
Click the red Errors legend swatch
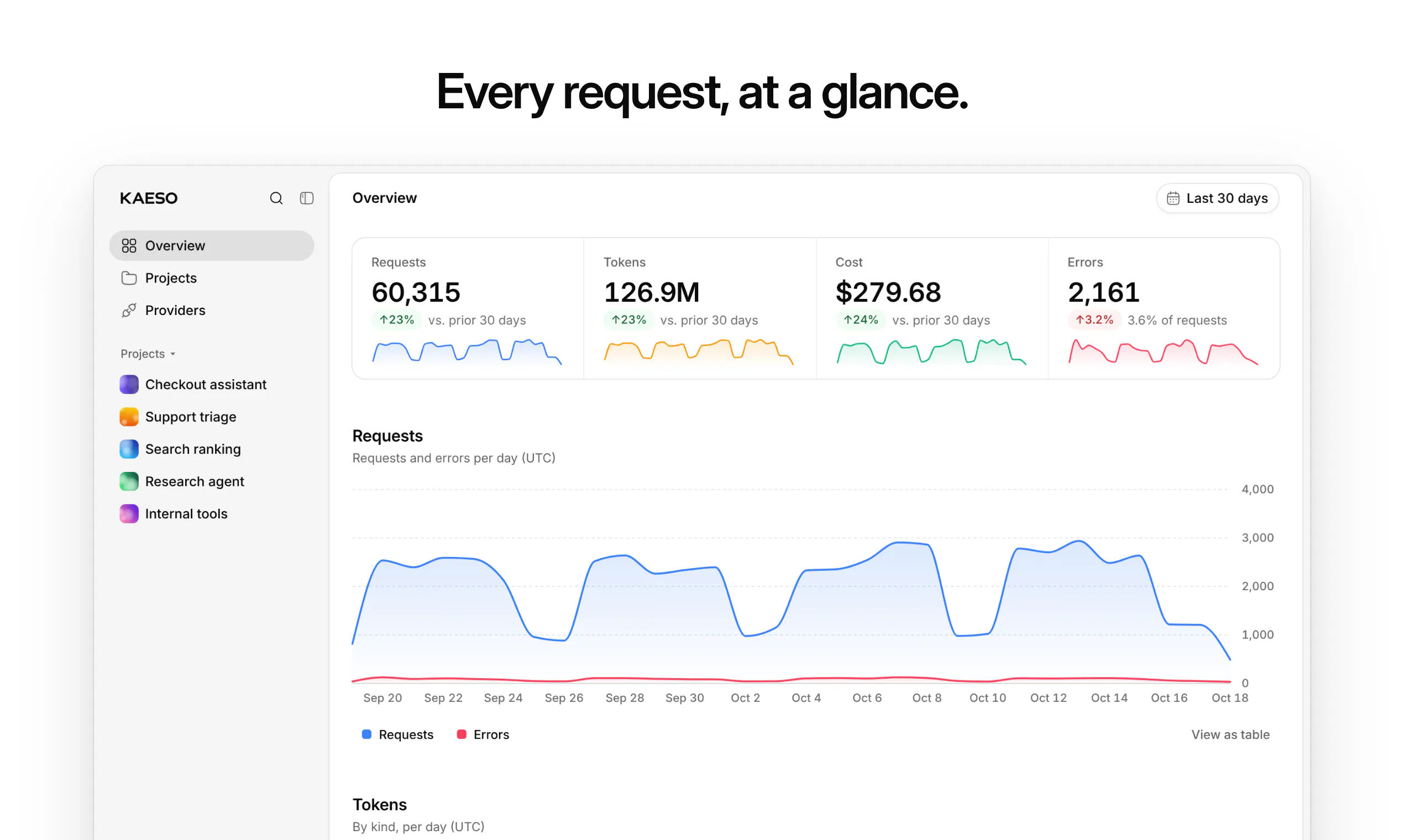[462, 734]
